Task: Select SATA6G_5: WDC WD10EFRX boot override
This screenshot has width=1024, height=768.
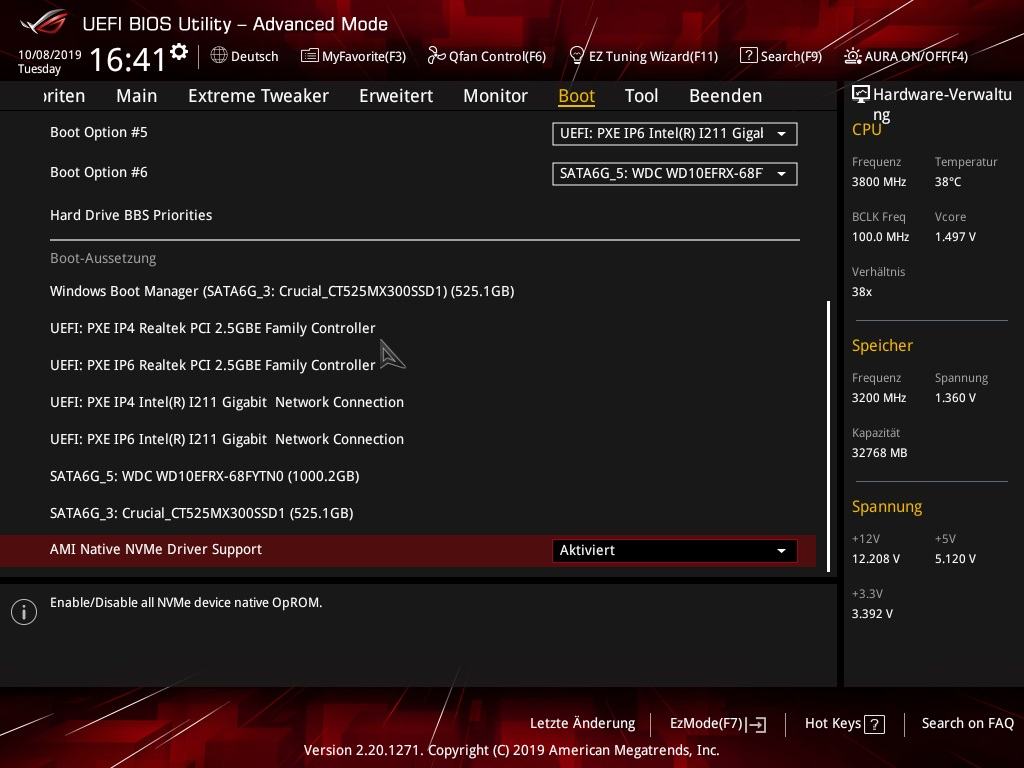Action: point(204,476)
